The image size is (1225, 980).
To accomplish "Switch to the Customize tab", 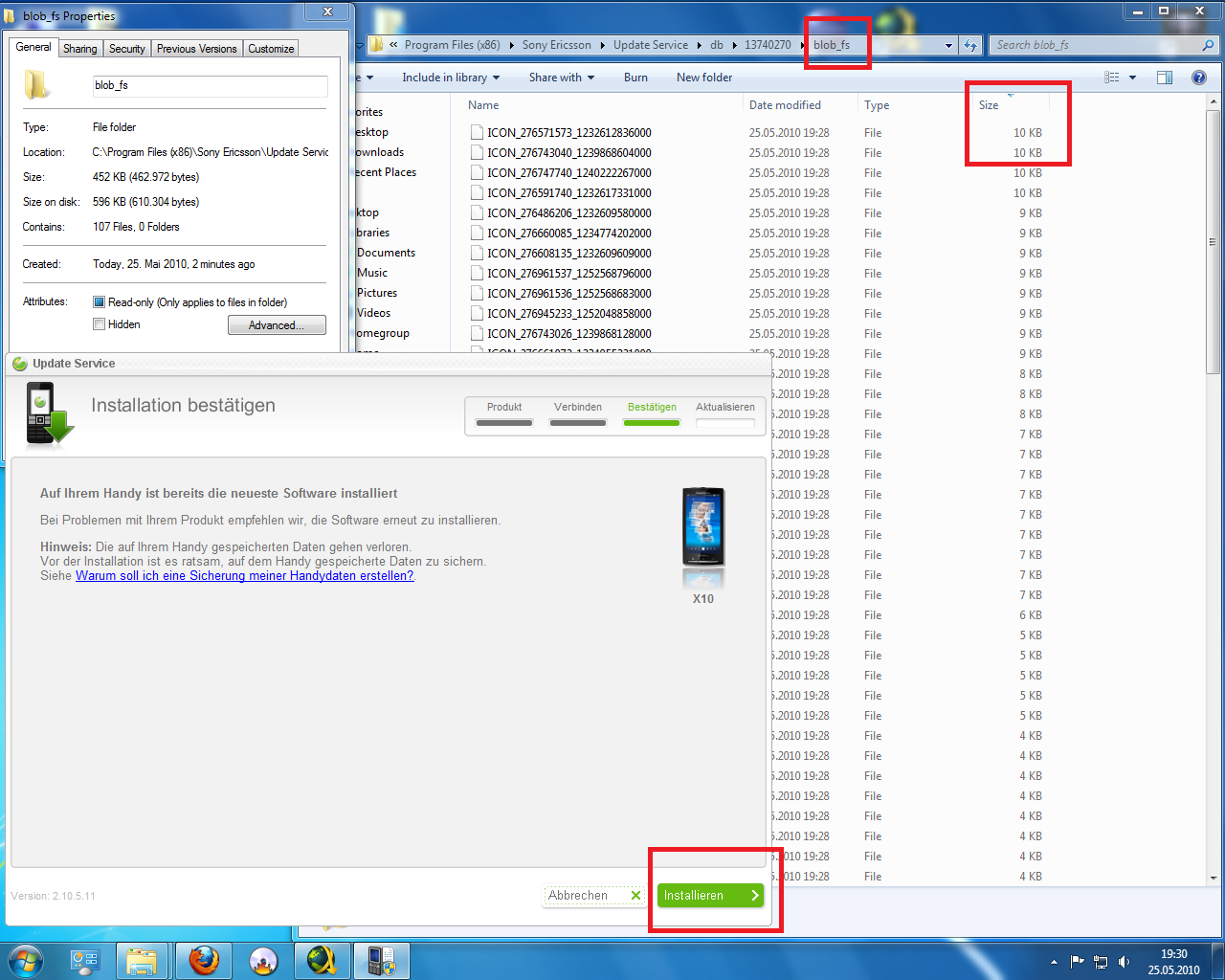I will pos(272,49).
